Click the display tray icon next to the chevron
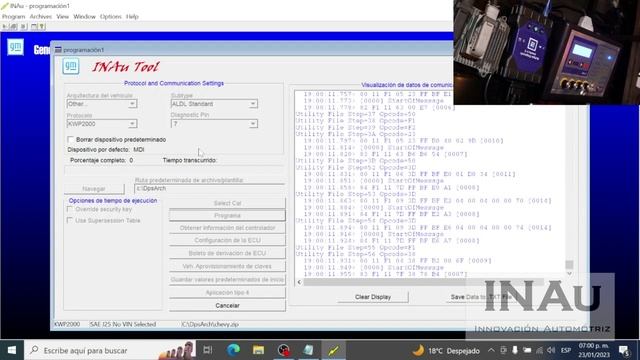Screen dimensions: 640x360 (x=504, y=350)
